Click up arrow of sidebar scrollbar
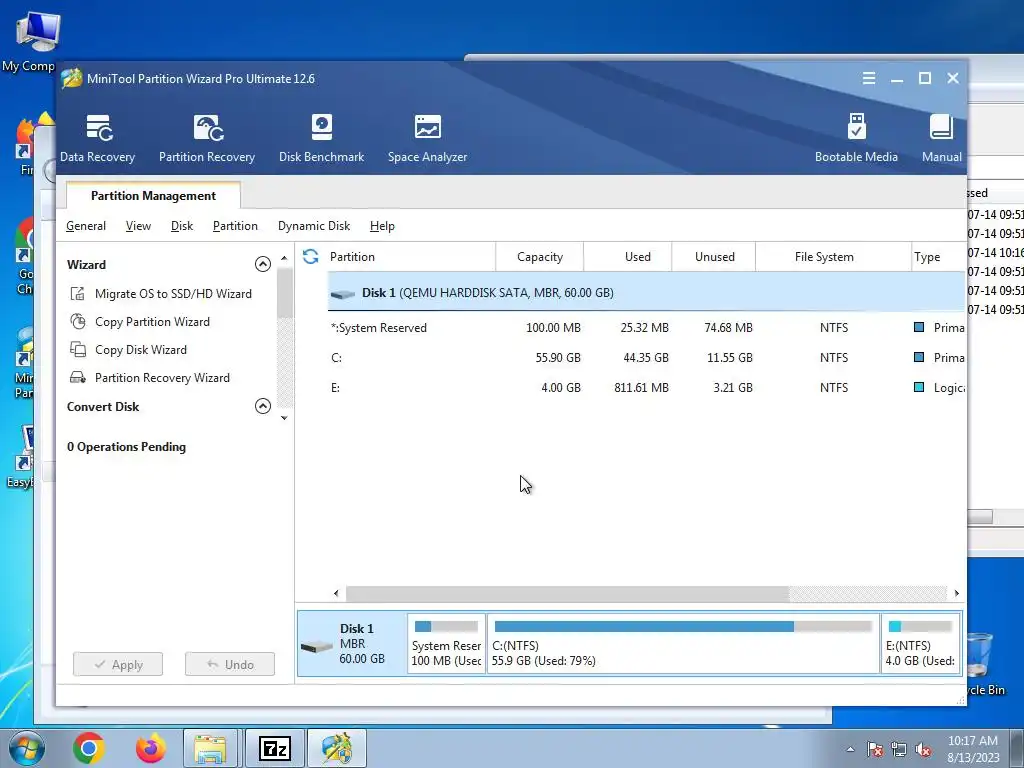This screenshot has width=1024, height=768. tap(284, 259)
